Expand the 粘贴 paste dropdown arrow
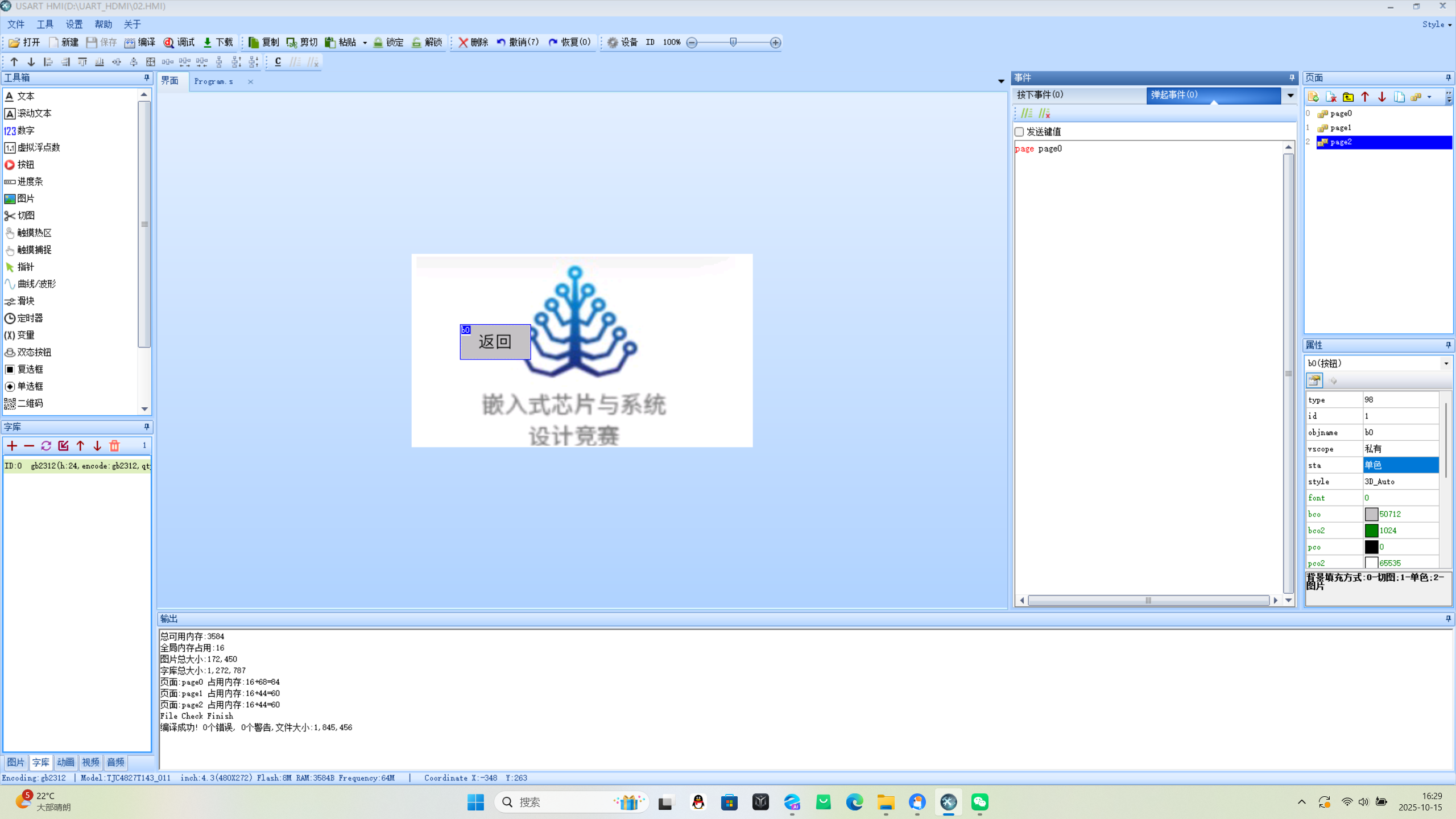The image size is (1456, 819). point(365,43)
